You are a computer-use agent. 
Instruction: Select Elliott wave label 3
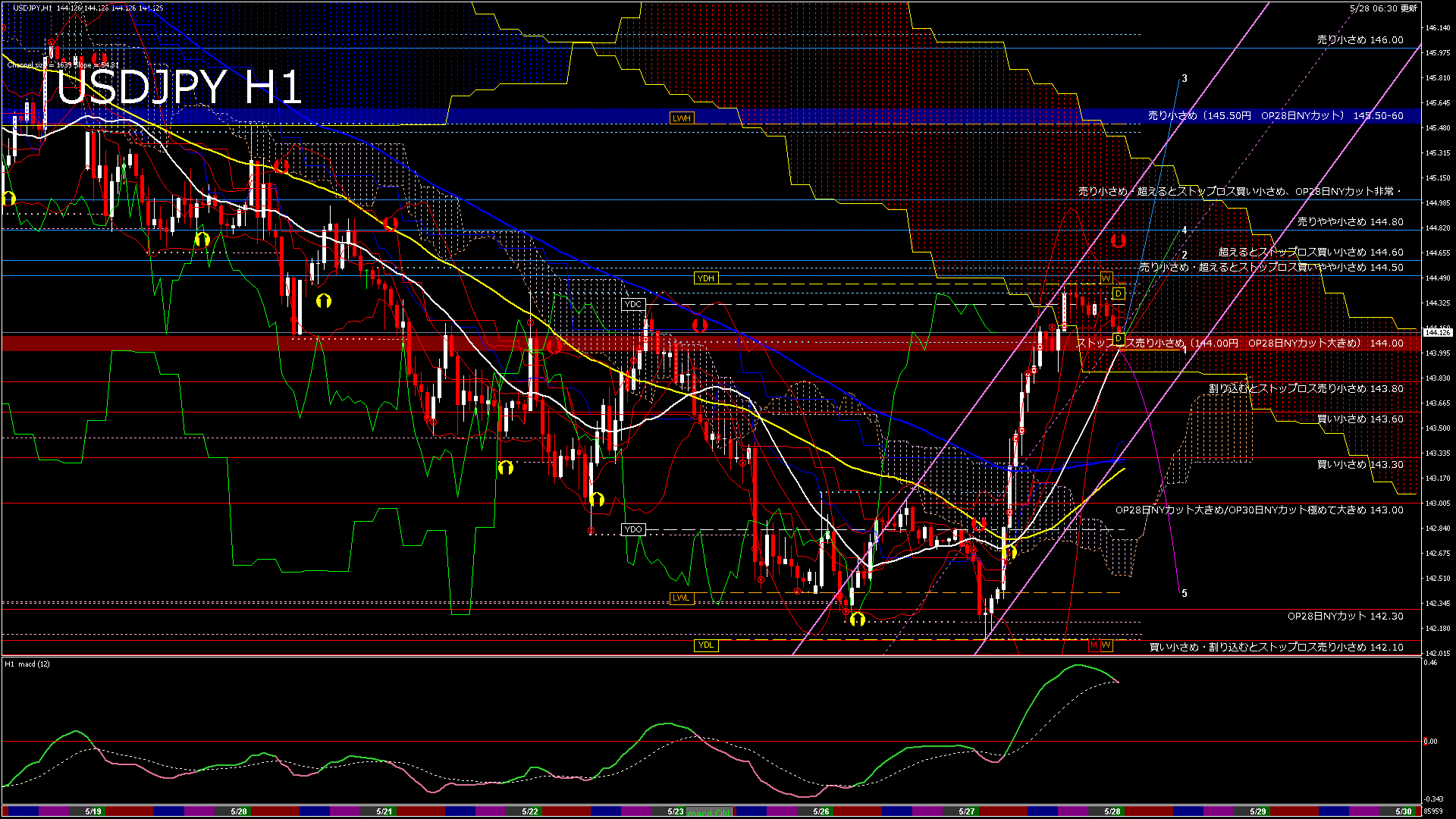(x=1185, y=78)
